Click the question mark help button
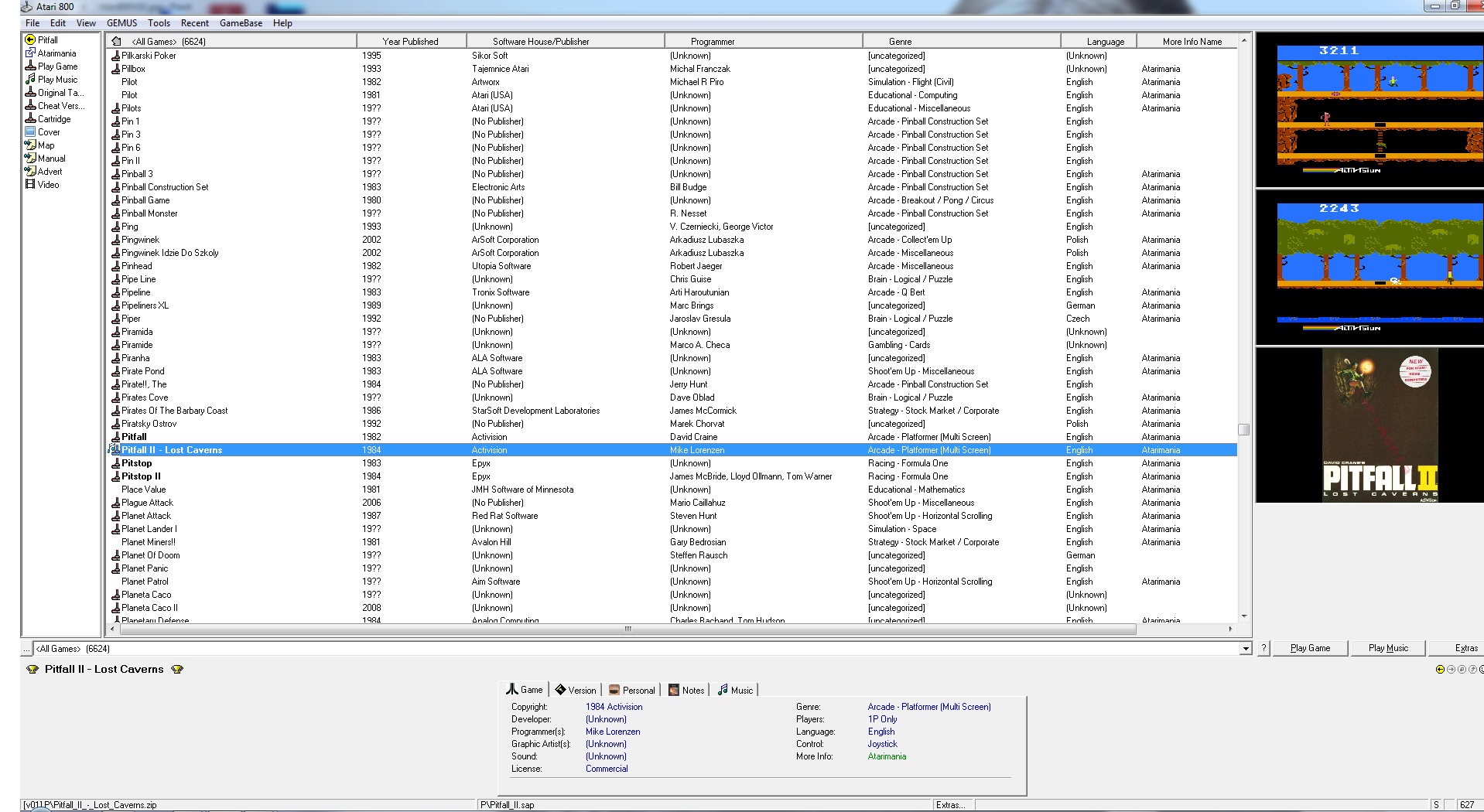This screenshot has width=1484, height=812. [1263, 648]
